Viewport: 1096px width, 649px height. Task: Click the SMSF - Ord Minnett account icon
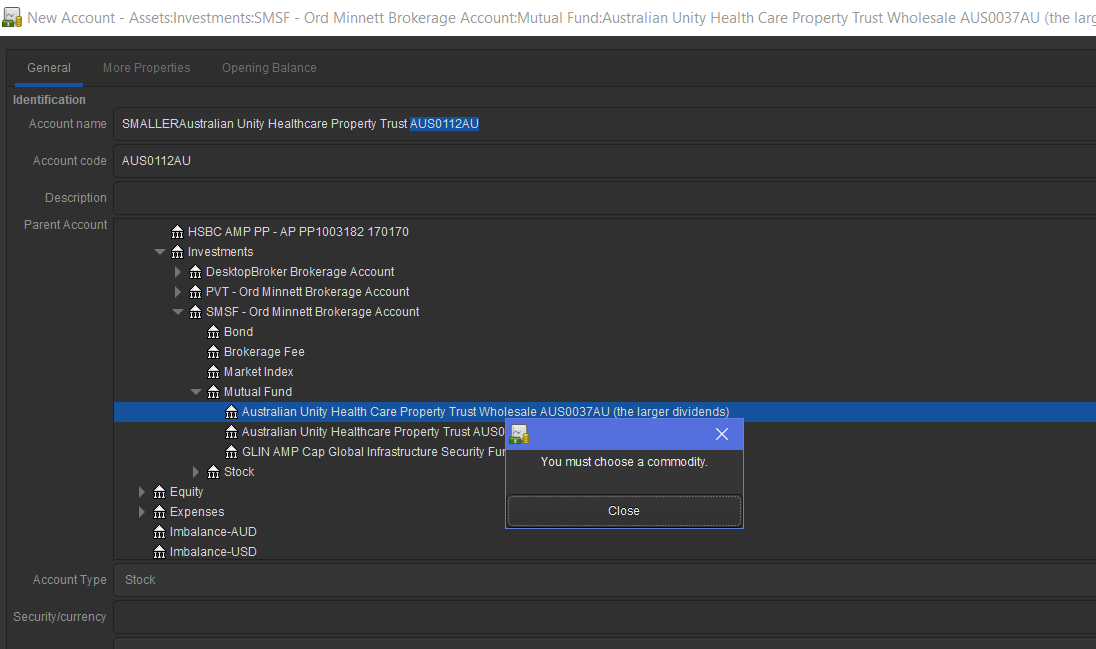click(196, 312)
